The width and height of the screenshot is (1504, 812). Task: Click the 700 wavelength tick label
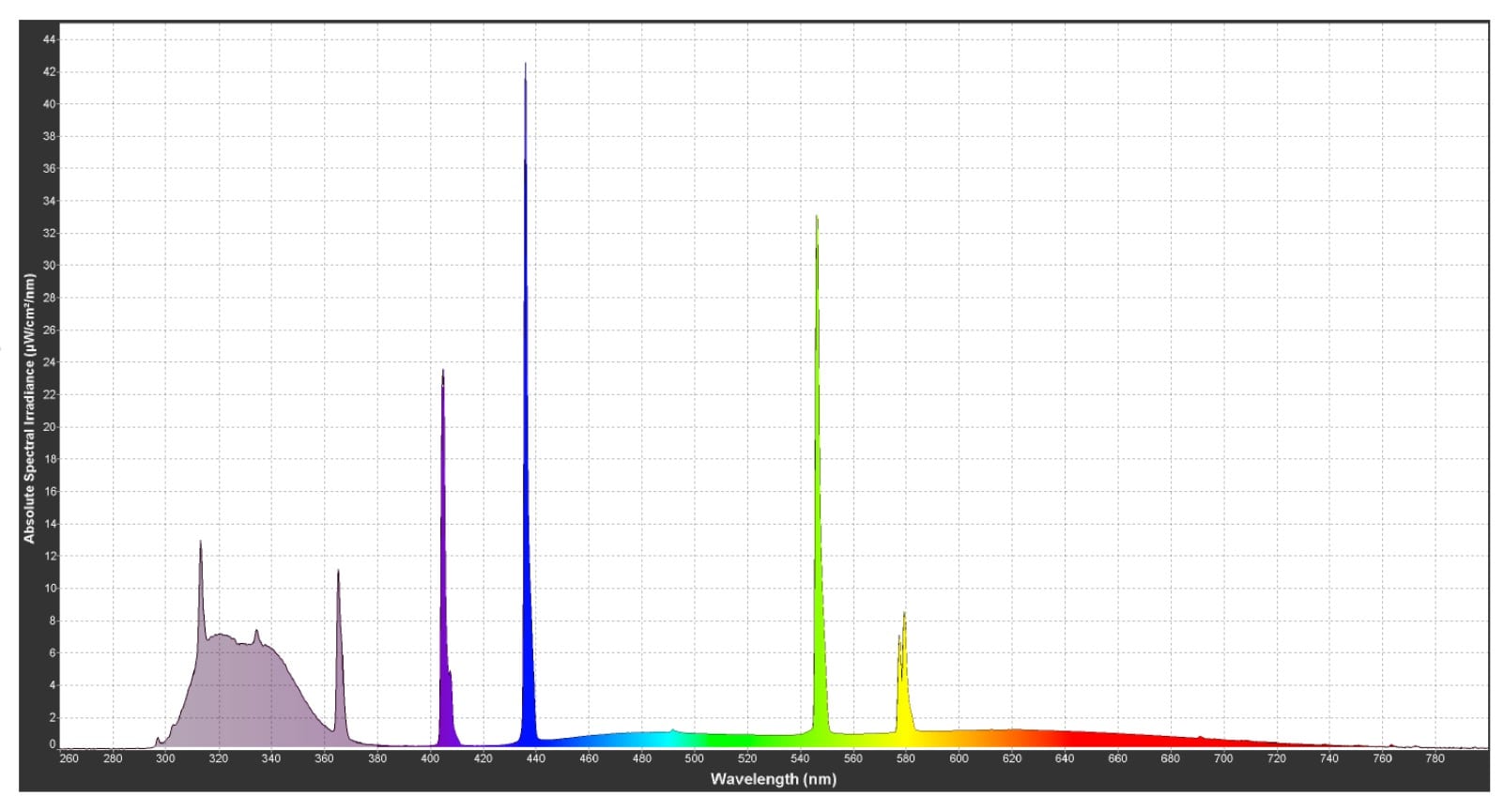pos(1223,758)
